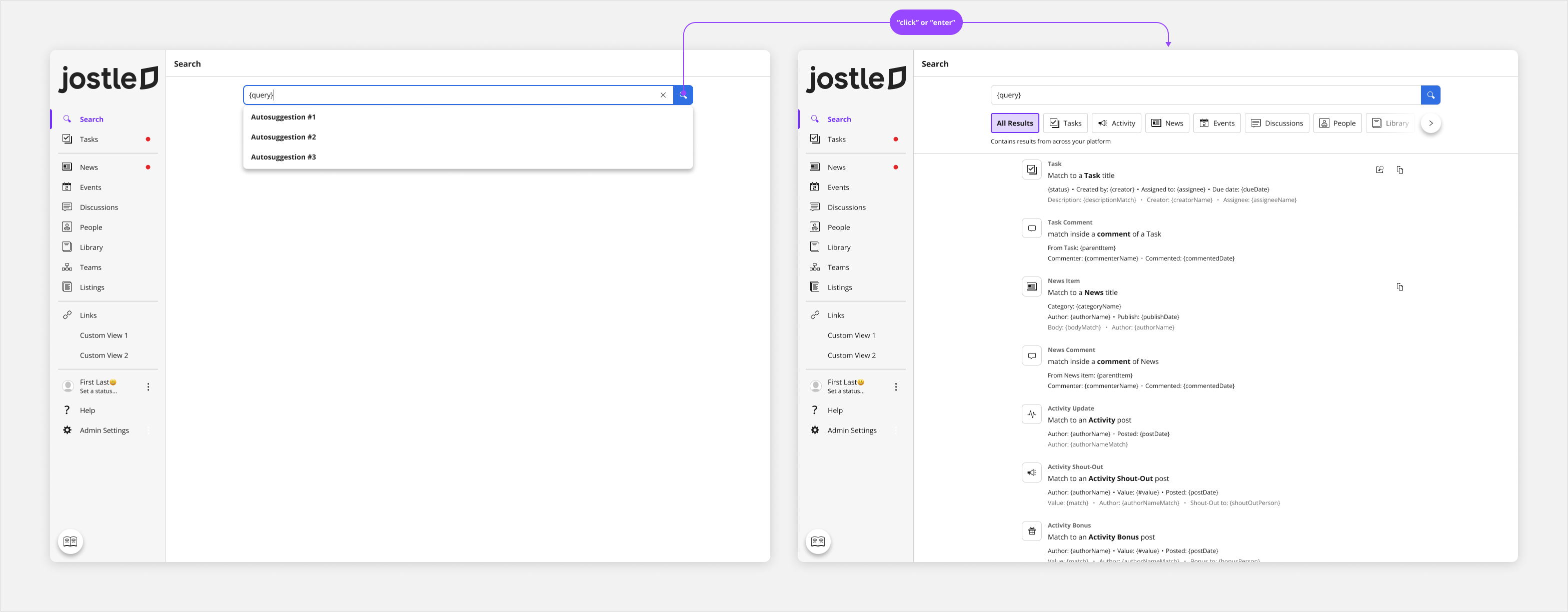Select Autosuggestion #2
This screenshot has width=1568, height=612.
point(468,137)
